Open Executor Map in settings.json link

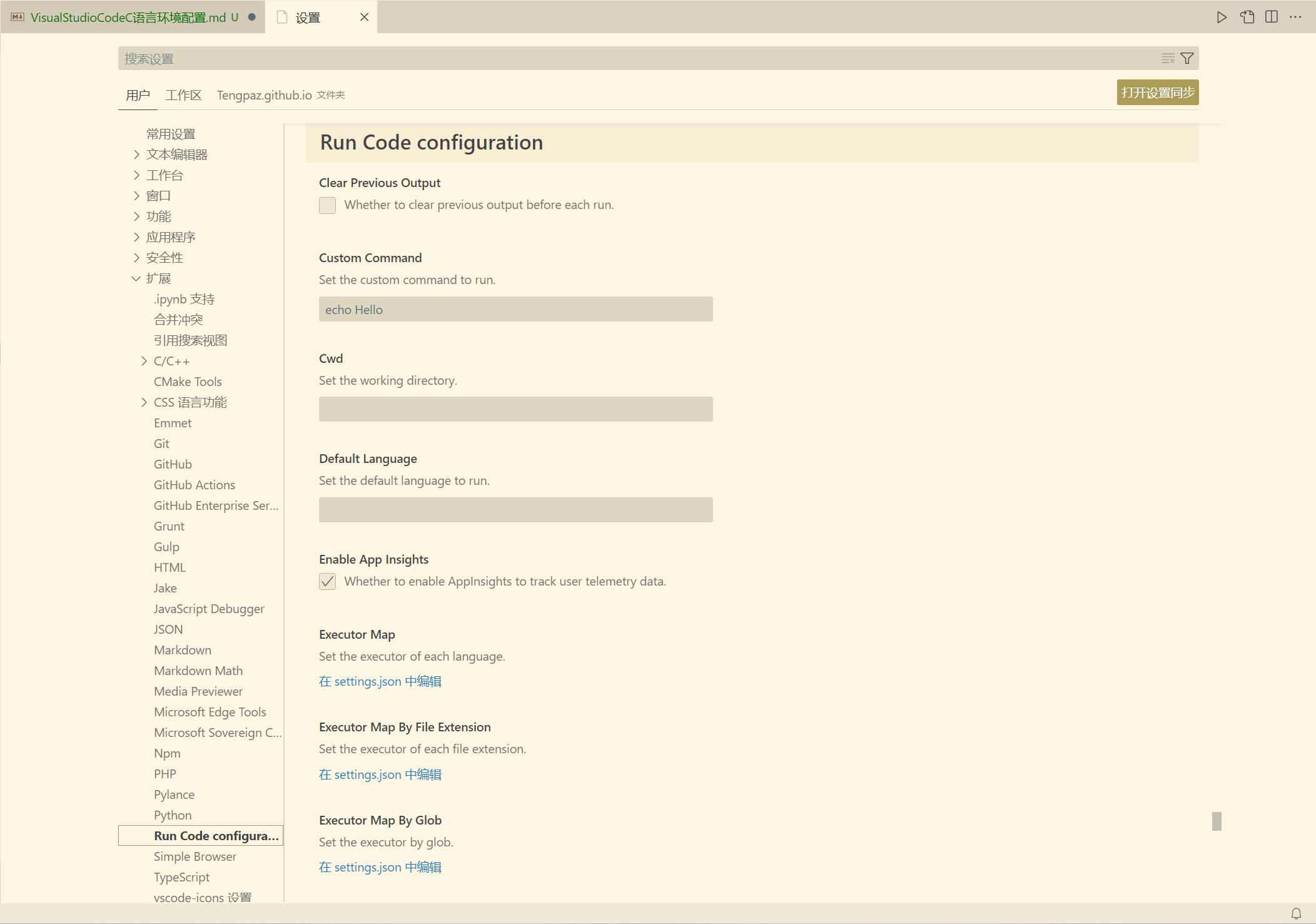click(x=380, y=681)
